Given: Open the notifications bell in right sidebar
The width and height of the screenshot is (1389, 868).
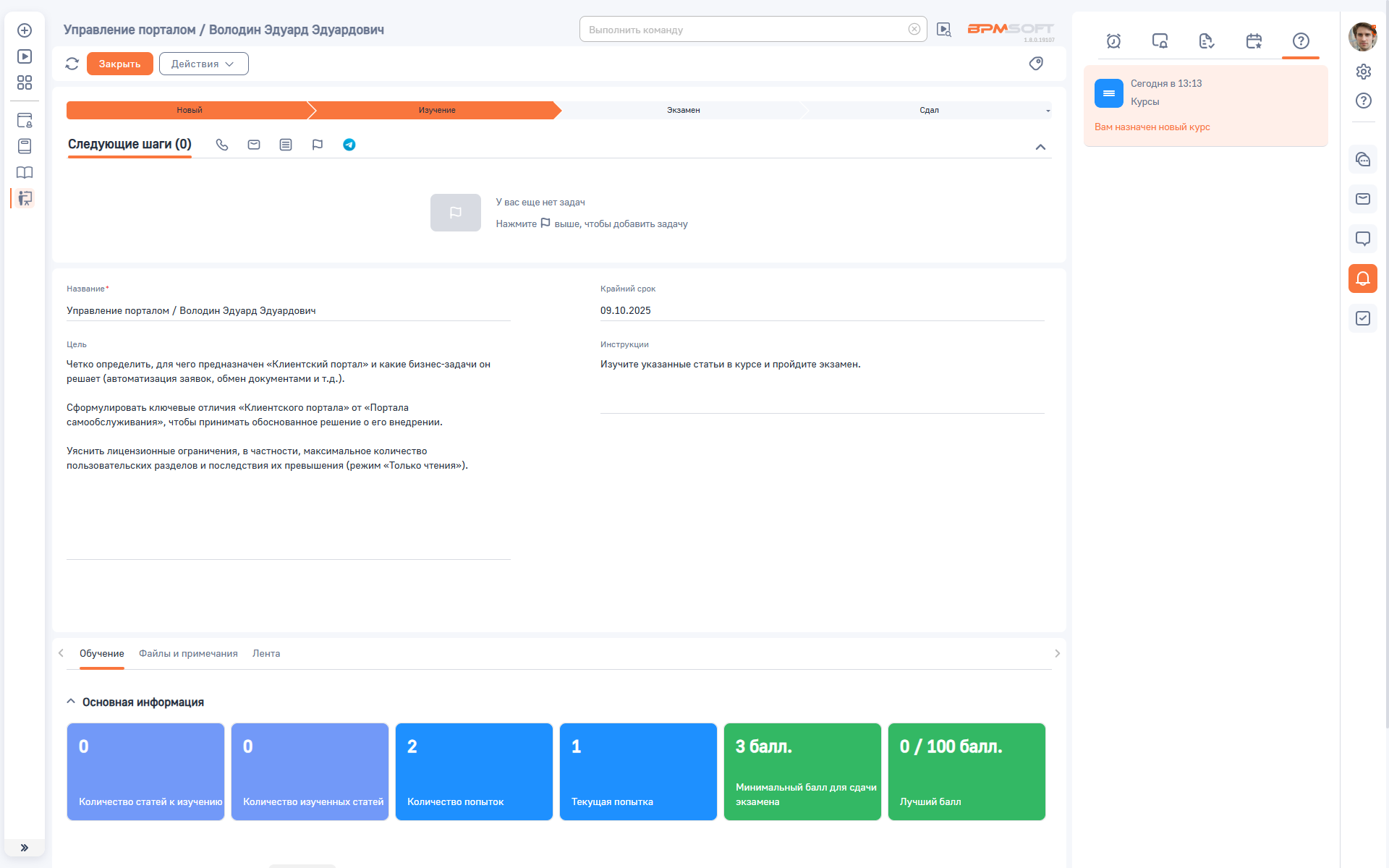Looking at the screenshot, I should point(1362,278).
